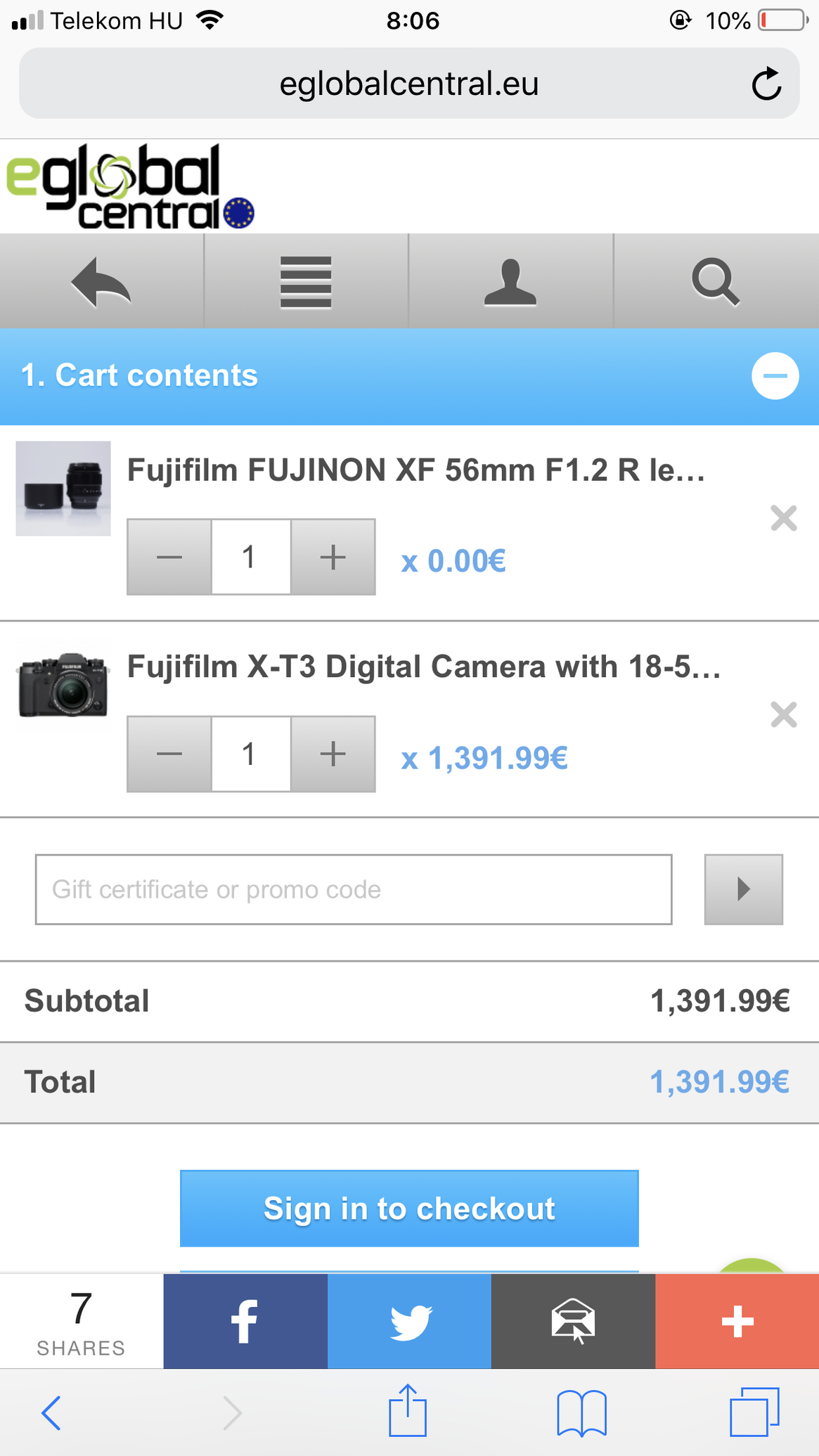This screenshot has width=819, height=1456.
Task: Increase quantity of X-T3 camera
Action: point(333,754)
